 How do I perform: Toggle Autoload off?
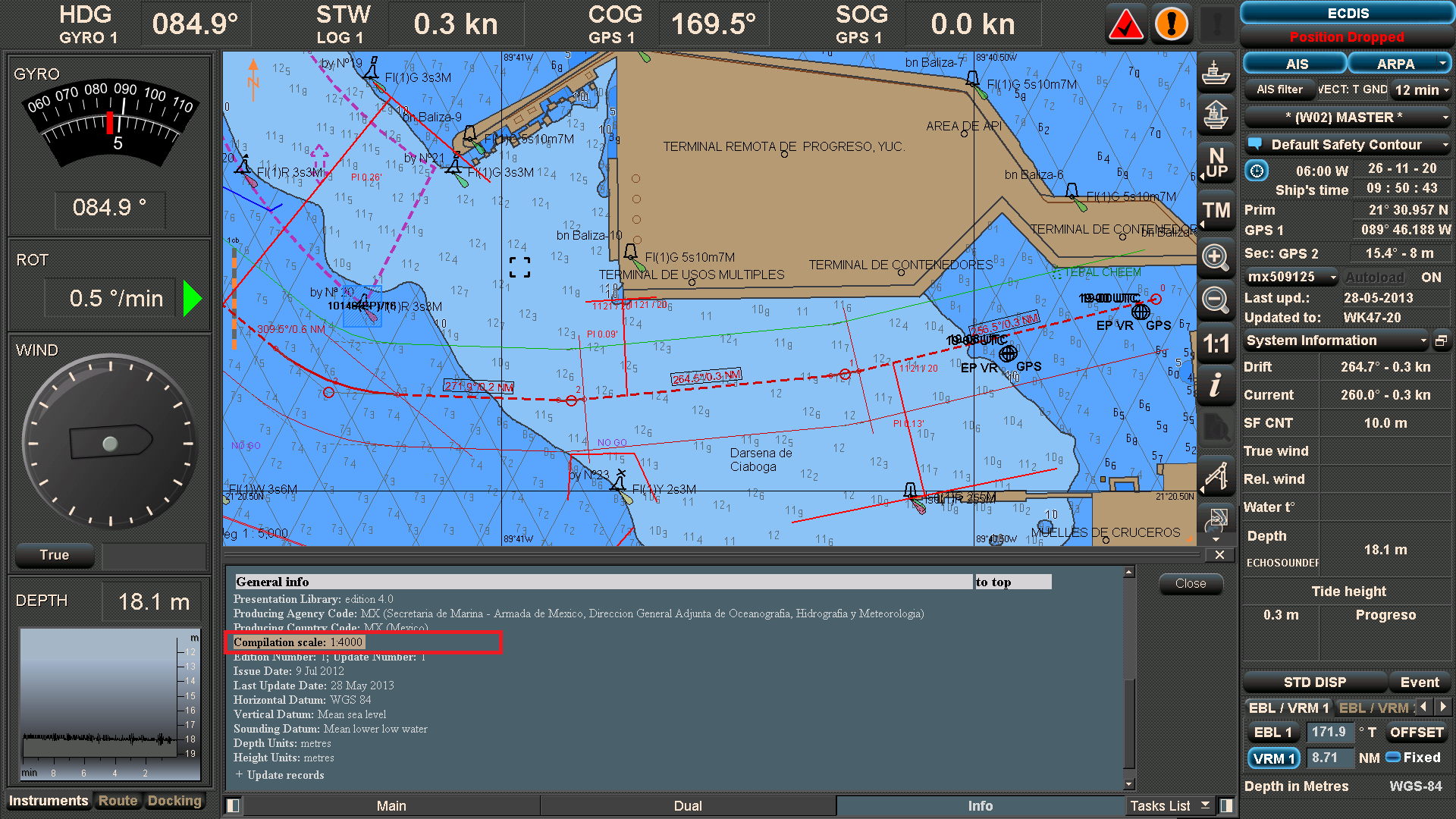click(1374, 277)
